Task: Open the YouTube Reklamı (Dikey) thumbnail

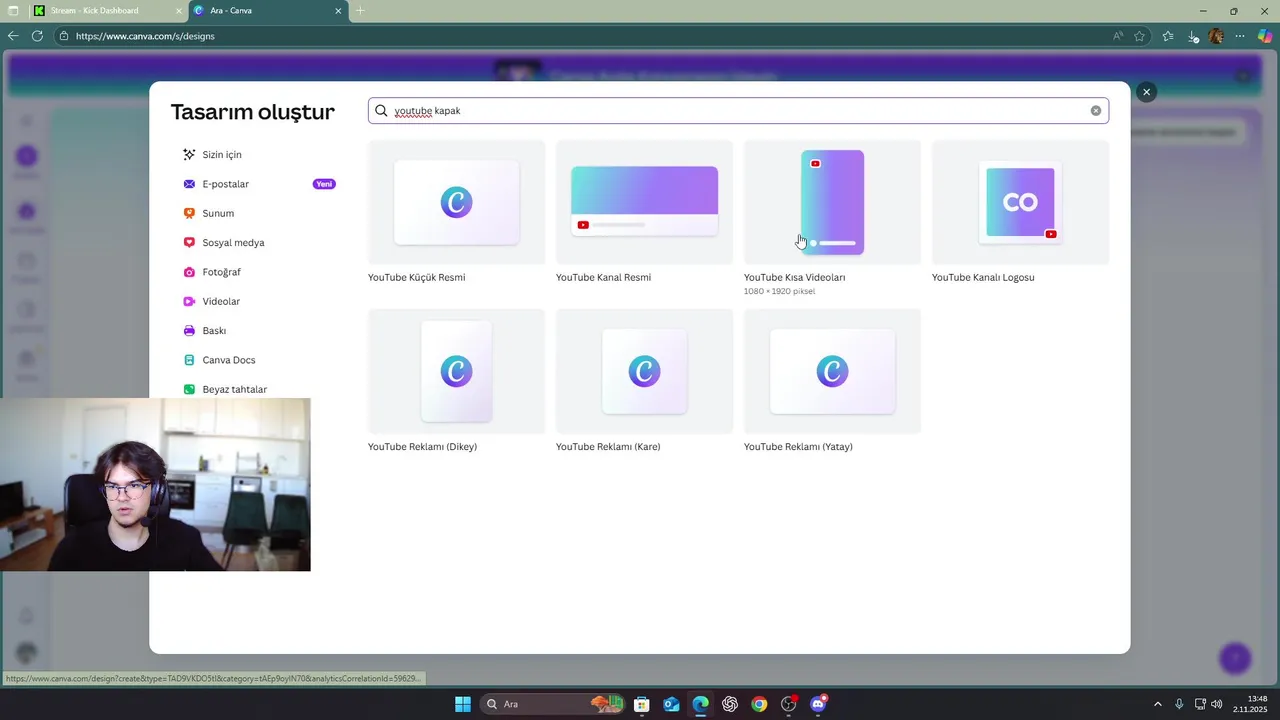Action: (x=456, y=371)
